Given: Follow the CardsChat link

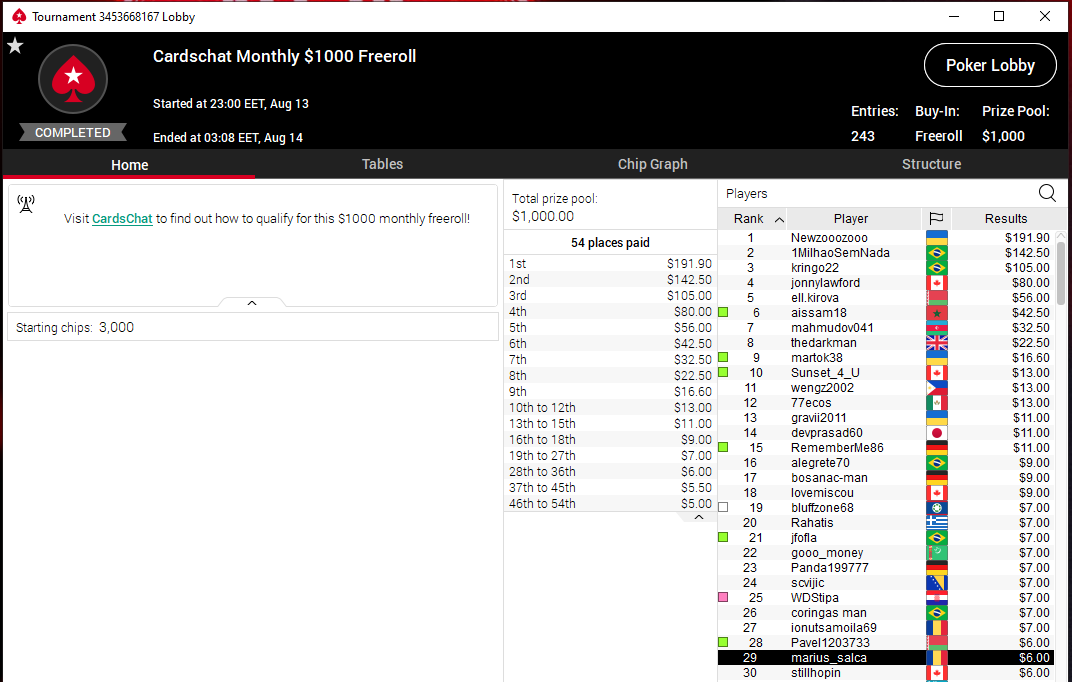Looking at the screenshot, I should coord(122,219).
